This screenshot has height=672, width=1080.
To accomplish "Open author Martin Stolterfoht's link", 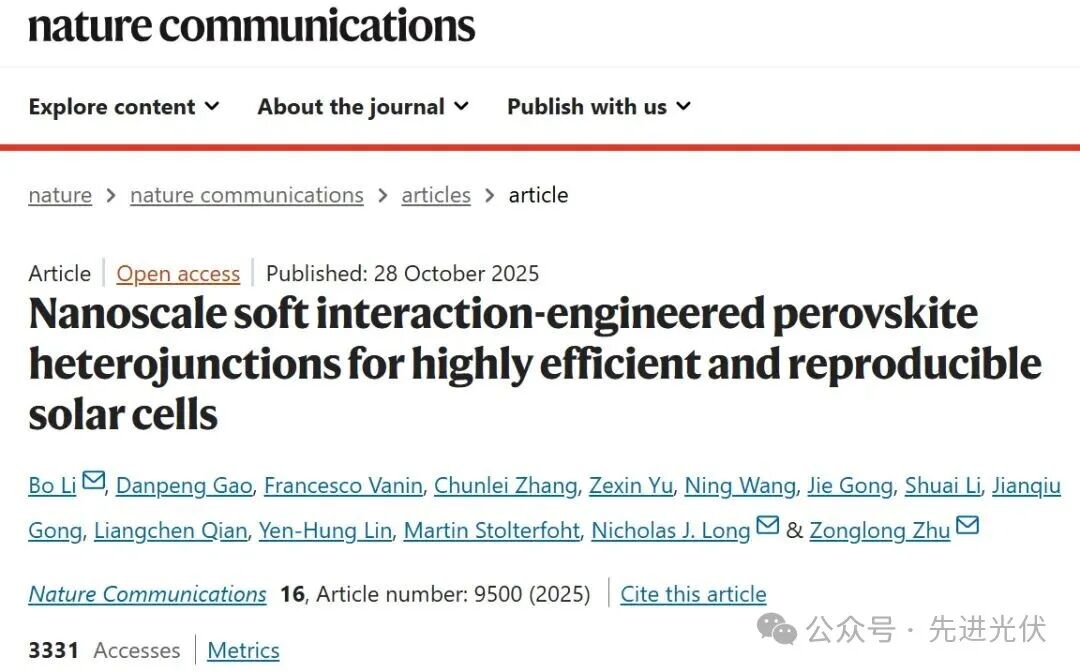I will [x=492, y=530].
